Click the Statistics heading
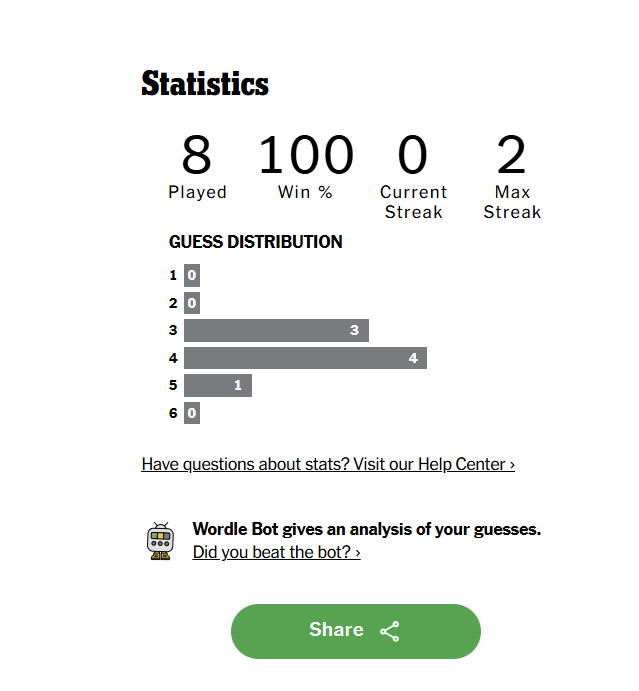639x691 pixels. pyautogui.click(x=205, y=83)
